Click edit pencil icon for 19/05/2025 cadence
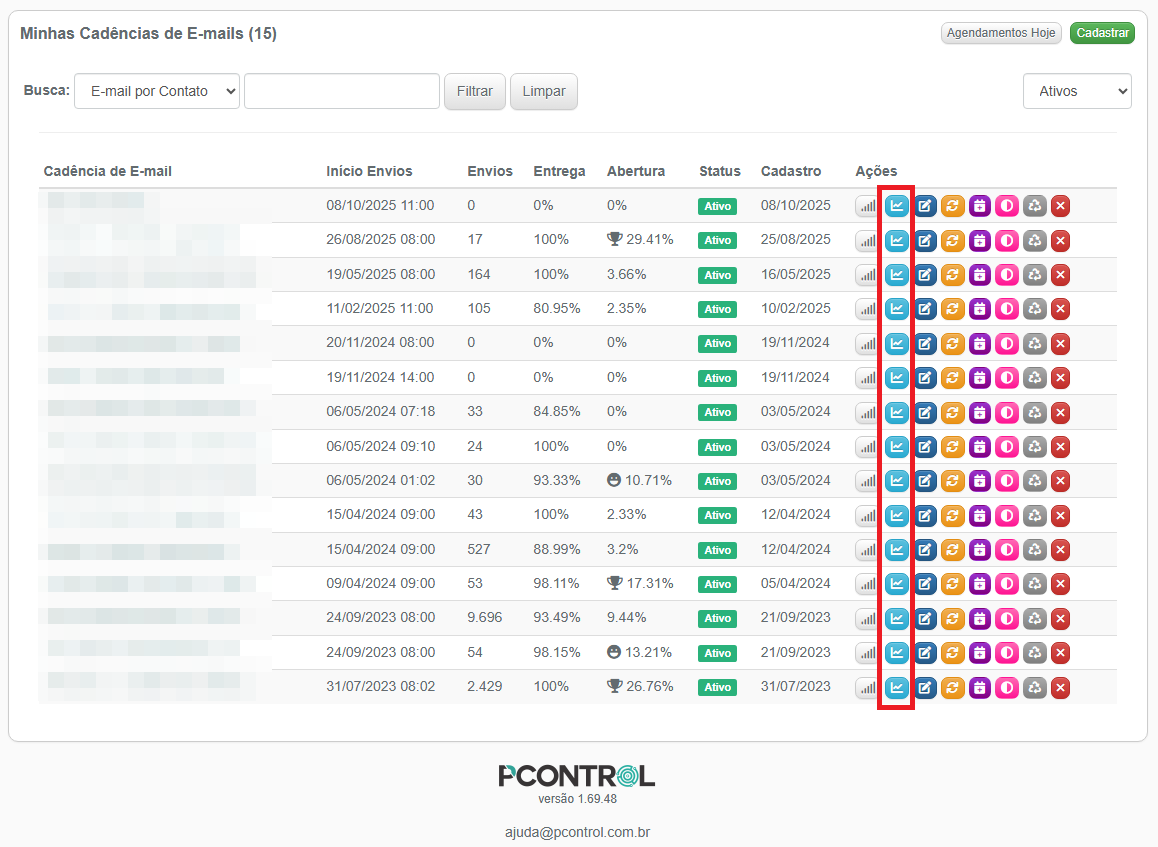Viewport: 1158px width, 847px height. (925, 275)
